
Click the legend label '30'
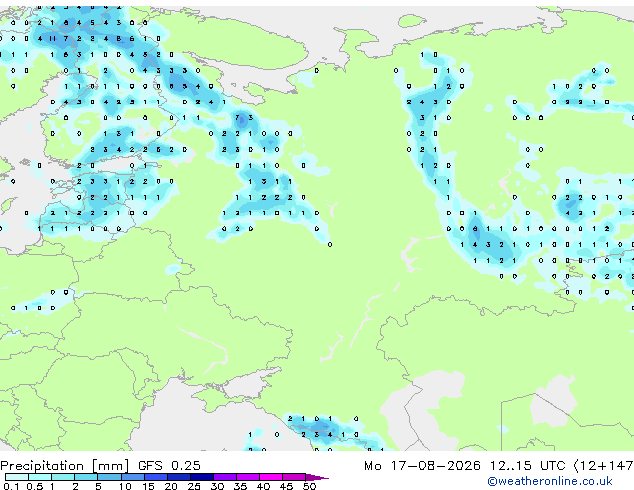pyautogui.click(x=217, y=486)
